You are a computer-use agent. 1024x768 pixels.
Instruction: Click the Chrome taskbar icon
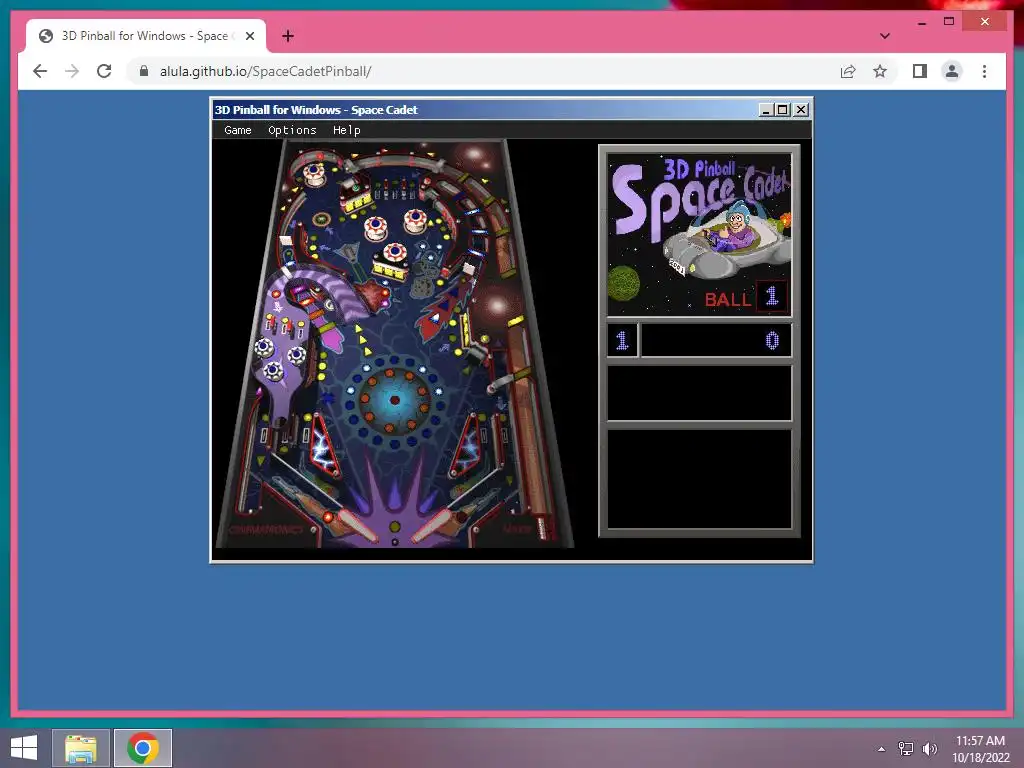(x=143, y=748)
